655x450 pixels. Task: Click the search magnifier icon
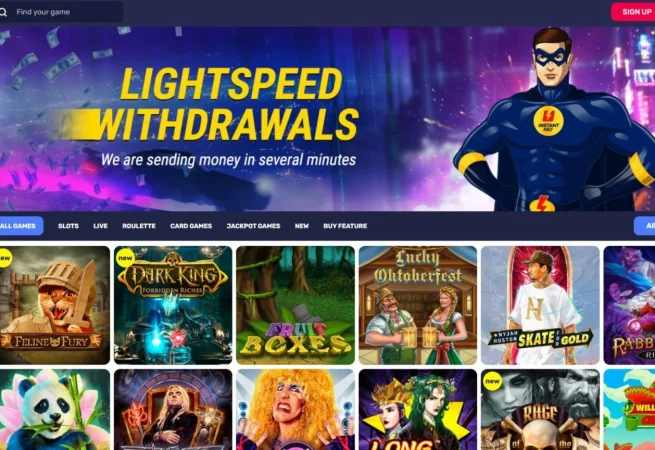(x=3, y=12)
